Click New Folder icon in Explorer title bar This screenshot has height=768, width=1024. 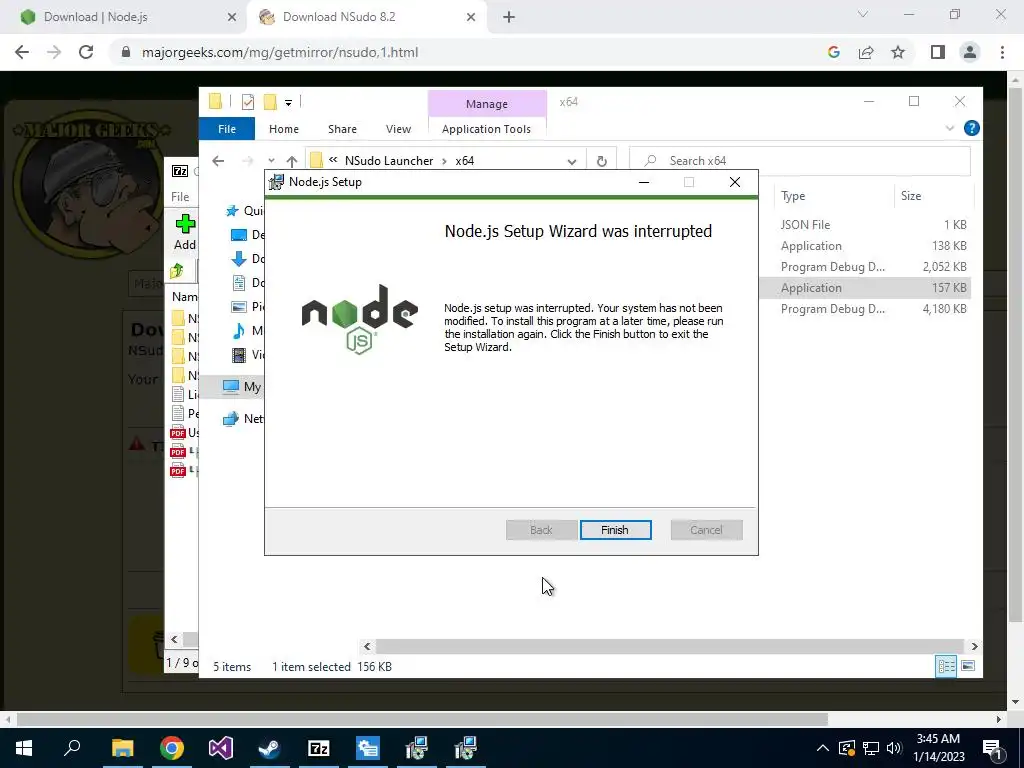[270, 102]
